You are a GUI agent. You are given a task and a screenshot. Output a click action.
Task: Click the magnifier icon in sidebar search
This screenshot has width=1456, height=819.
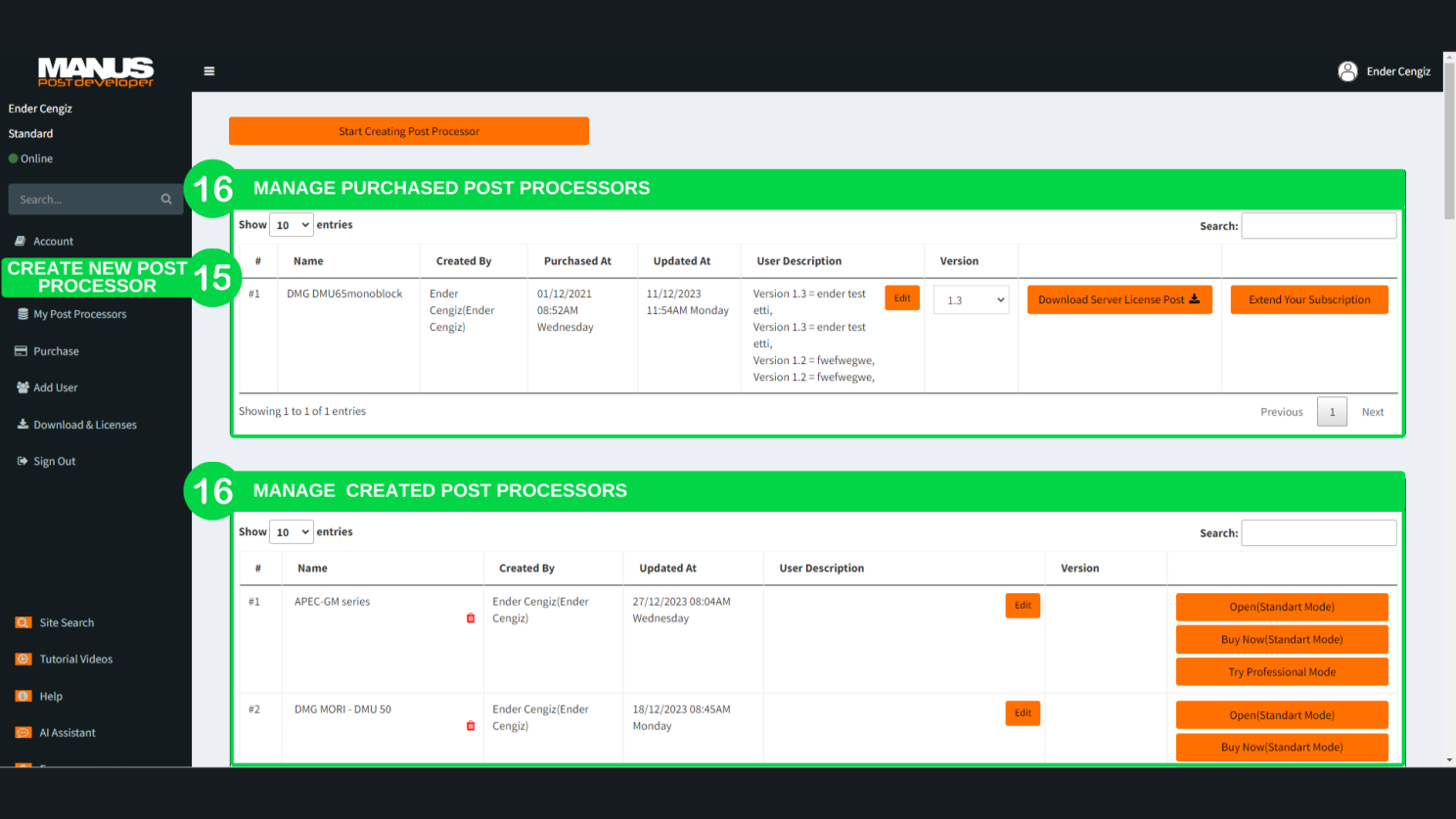(166, 200)
